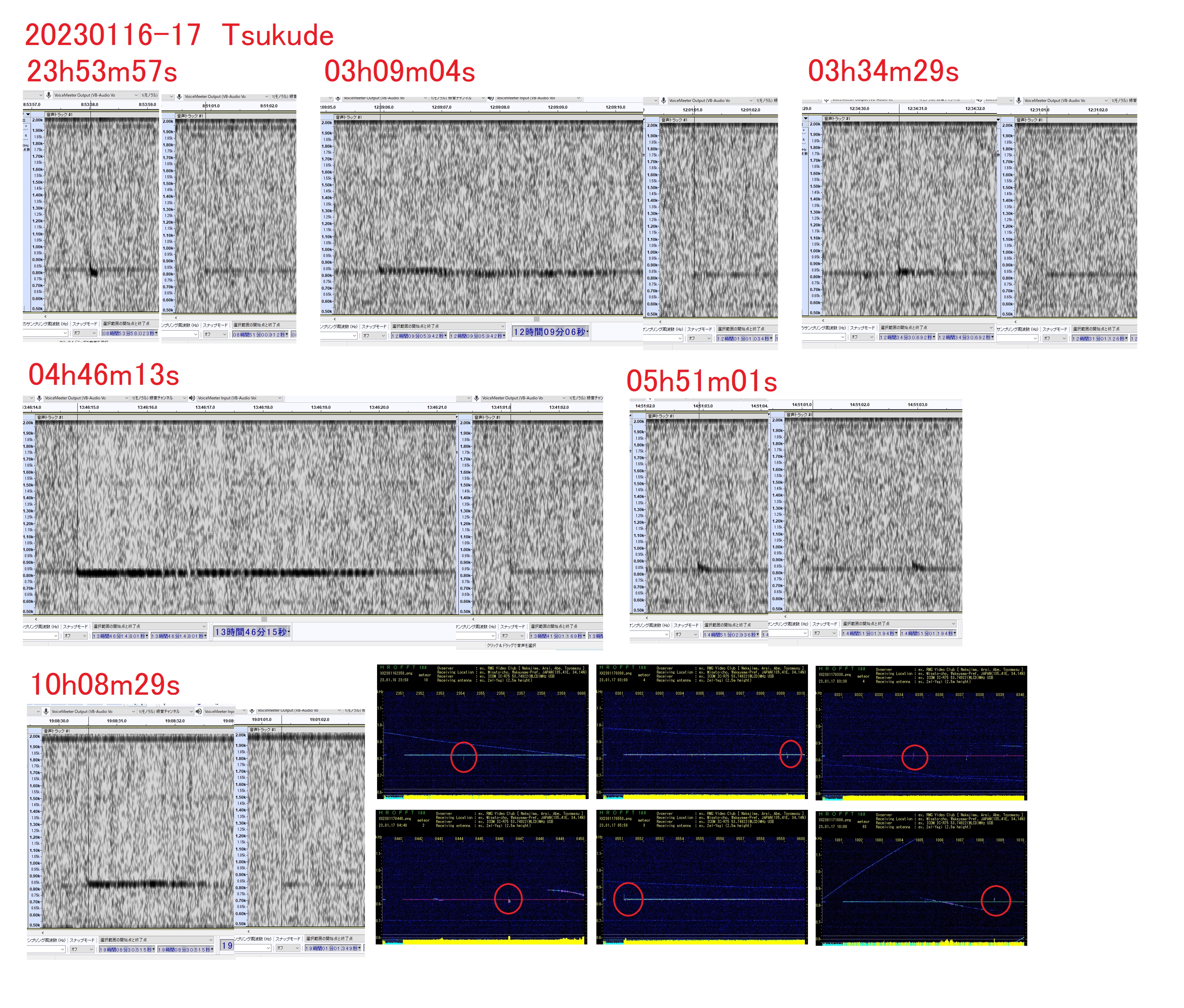The height and width of the screenshot is (1008, 1184).
Task: Open the track menu triangle beside the 8:53:57.0 spectrogram
Action: pos(28,114)
